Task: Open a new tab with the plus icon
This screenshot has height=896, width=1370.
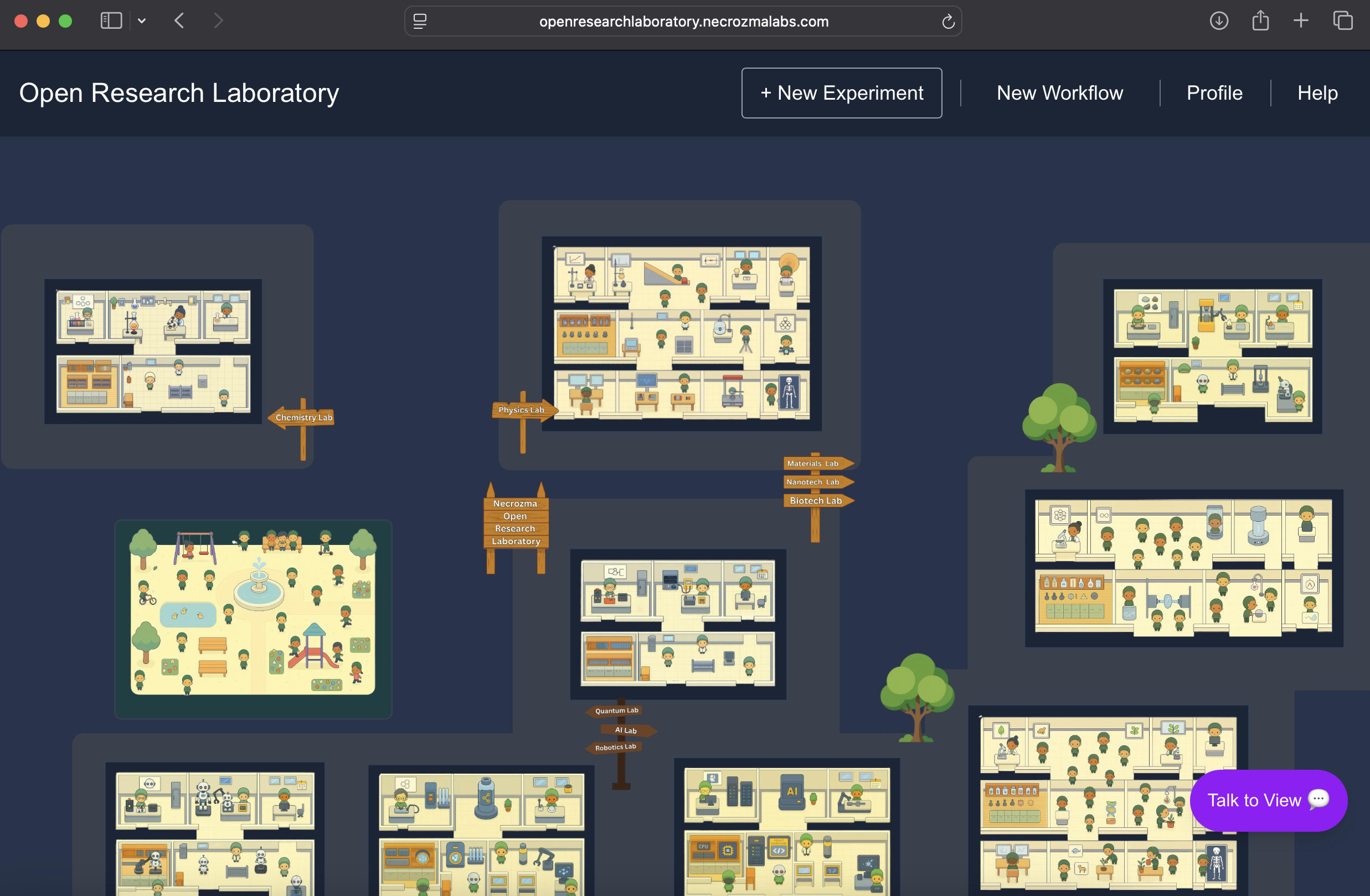Action: point(1301,21)
